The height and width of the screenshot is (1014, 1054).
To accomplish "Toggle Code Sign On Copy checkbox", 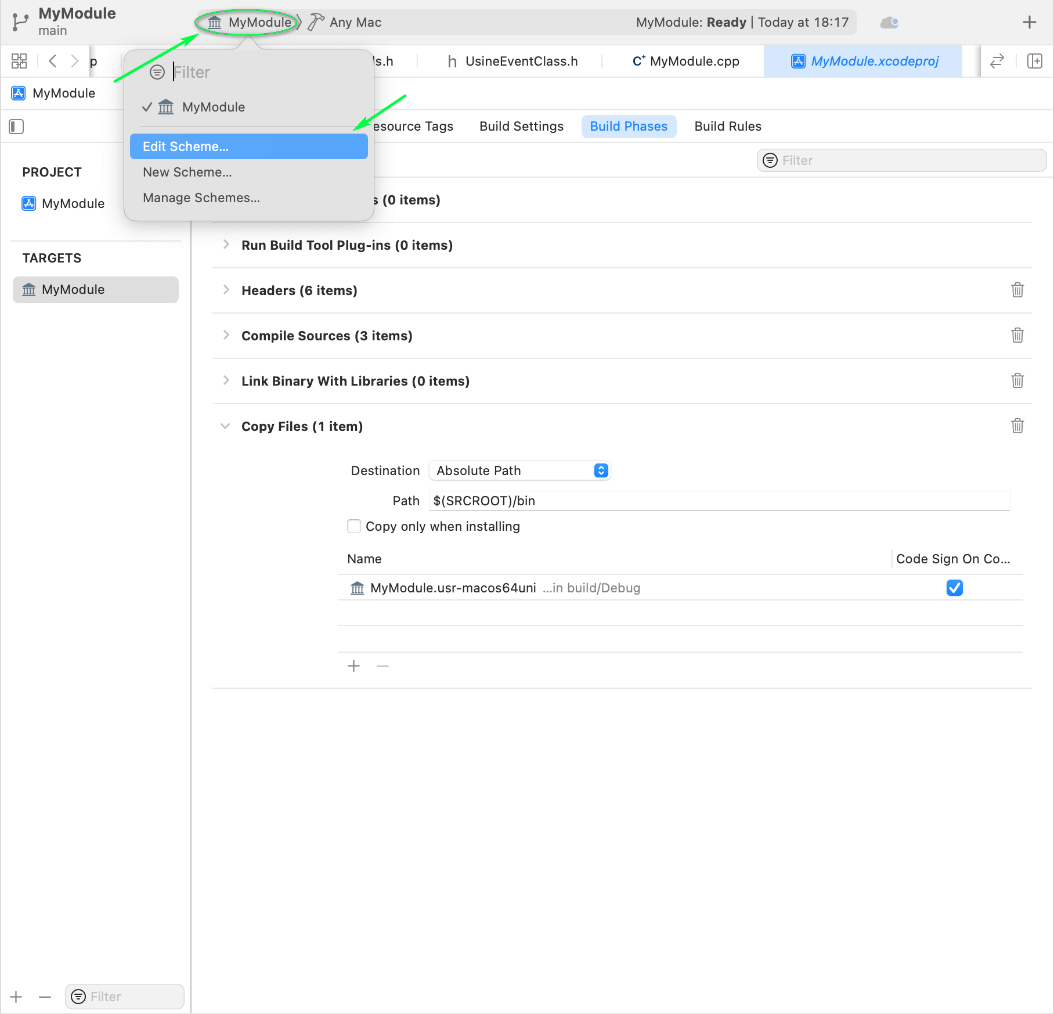I will tap(954, 588).
